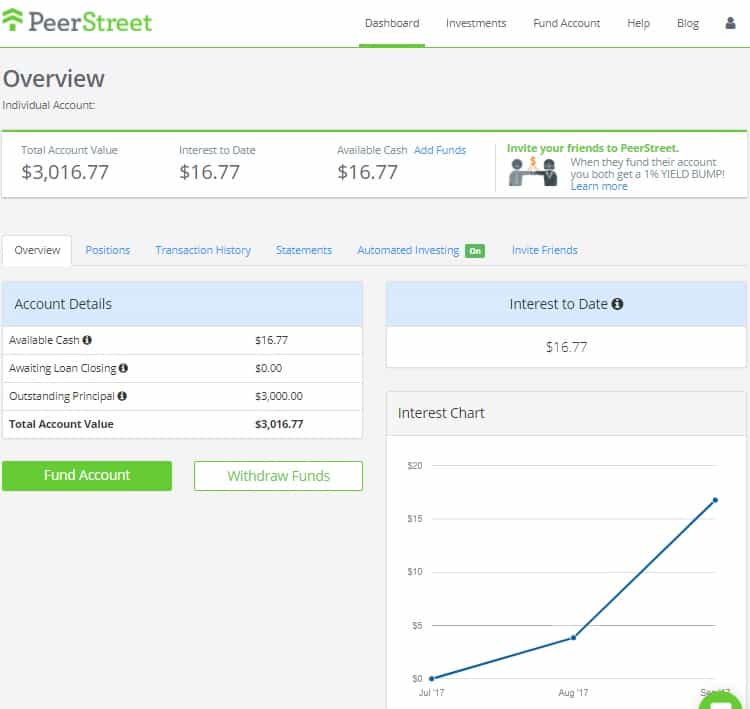Open the Investments nav item

[x=476, y=23]
